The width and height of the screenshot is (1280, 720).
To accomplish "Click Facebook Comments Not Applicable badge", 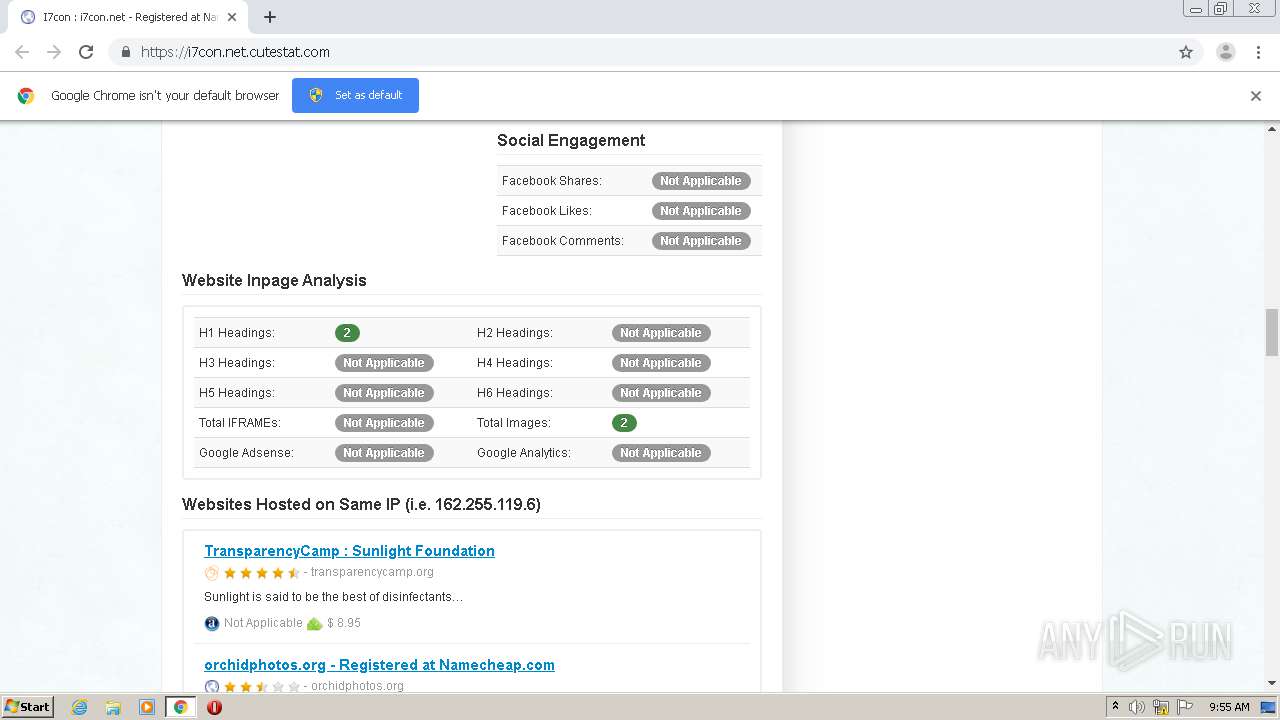I will pos(701,241).
